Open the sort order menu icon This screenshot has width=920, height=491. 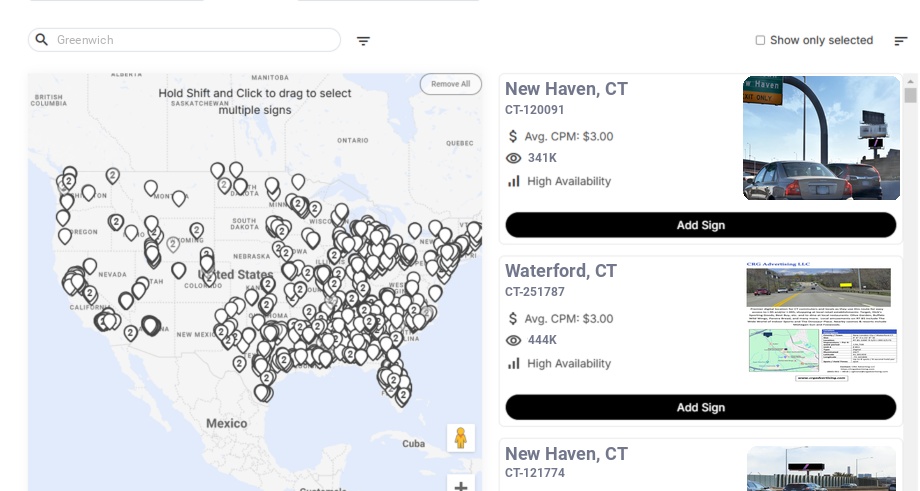(x=900, y=41)
